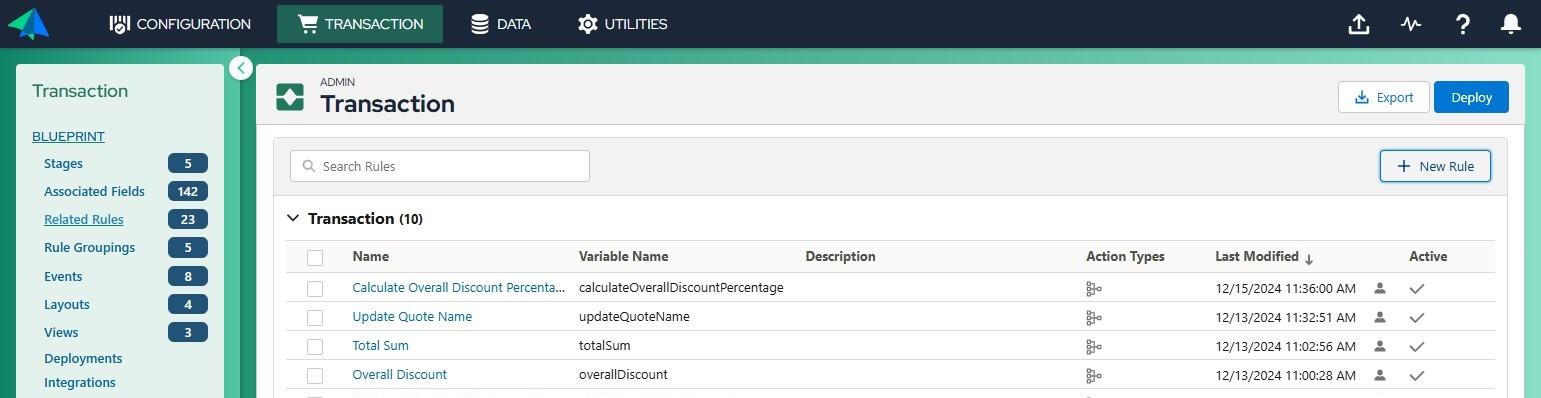This screenshot has width=1541, height=398.
Task: Click the Active column header
Action: click(1428, 257)
